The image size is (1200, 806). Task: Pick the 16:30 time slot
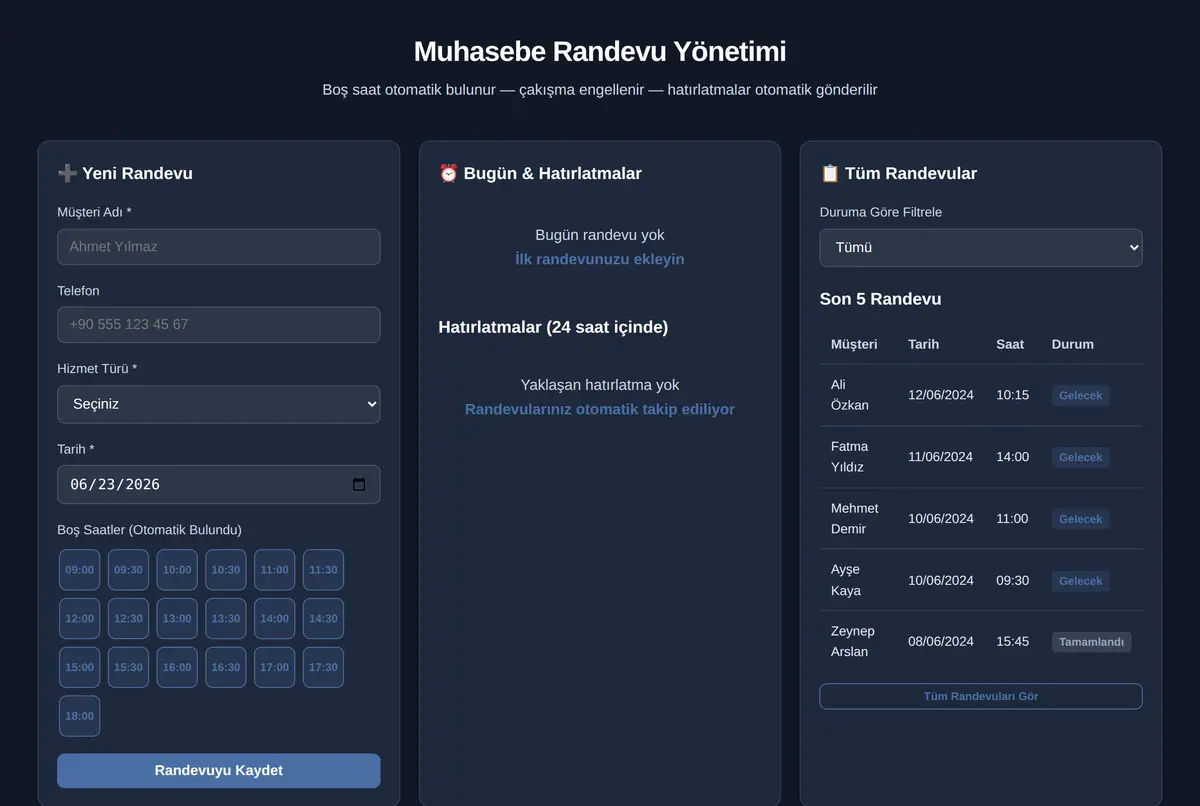pyautogui.click(x=226, y=667)
